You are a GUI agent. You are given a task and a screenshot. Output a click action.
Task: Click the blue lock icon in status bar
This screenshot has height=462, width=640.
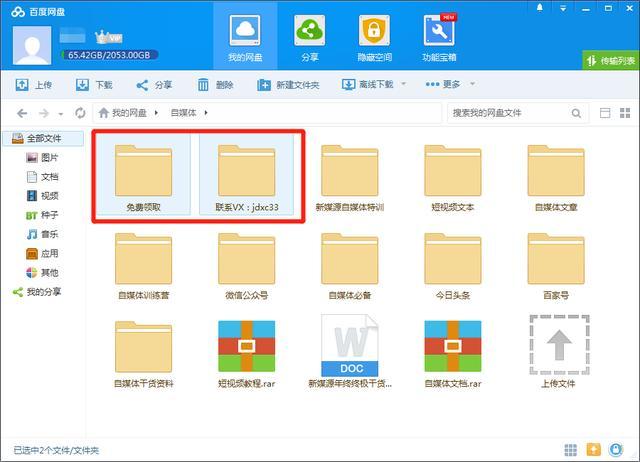tap(616, 449)
